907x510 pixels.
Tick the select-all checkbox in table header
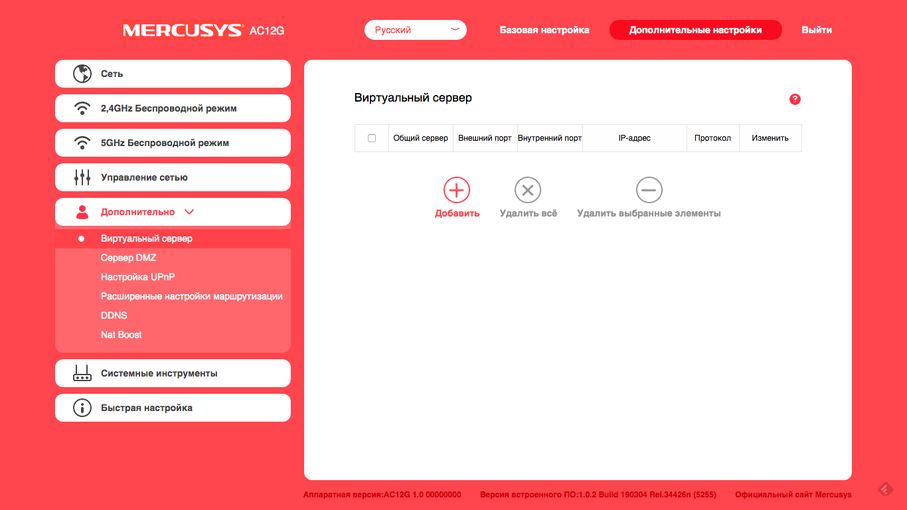[x=372, y=138]
